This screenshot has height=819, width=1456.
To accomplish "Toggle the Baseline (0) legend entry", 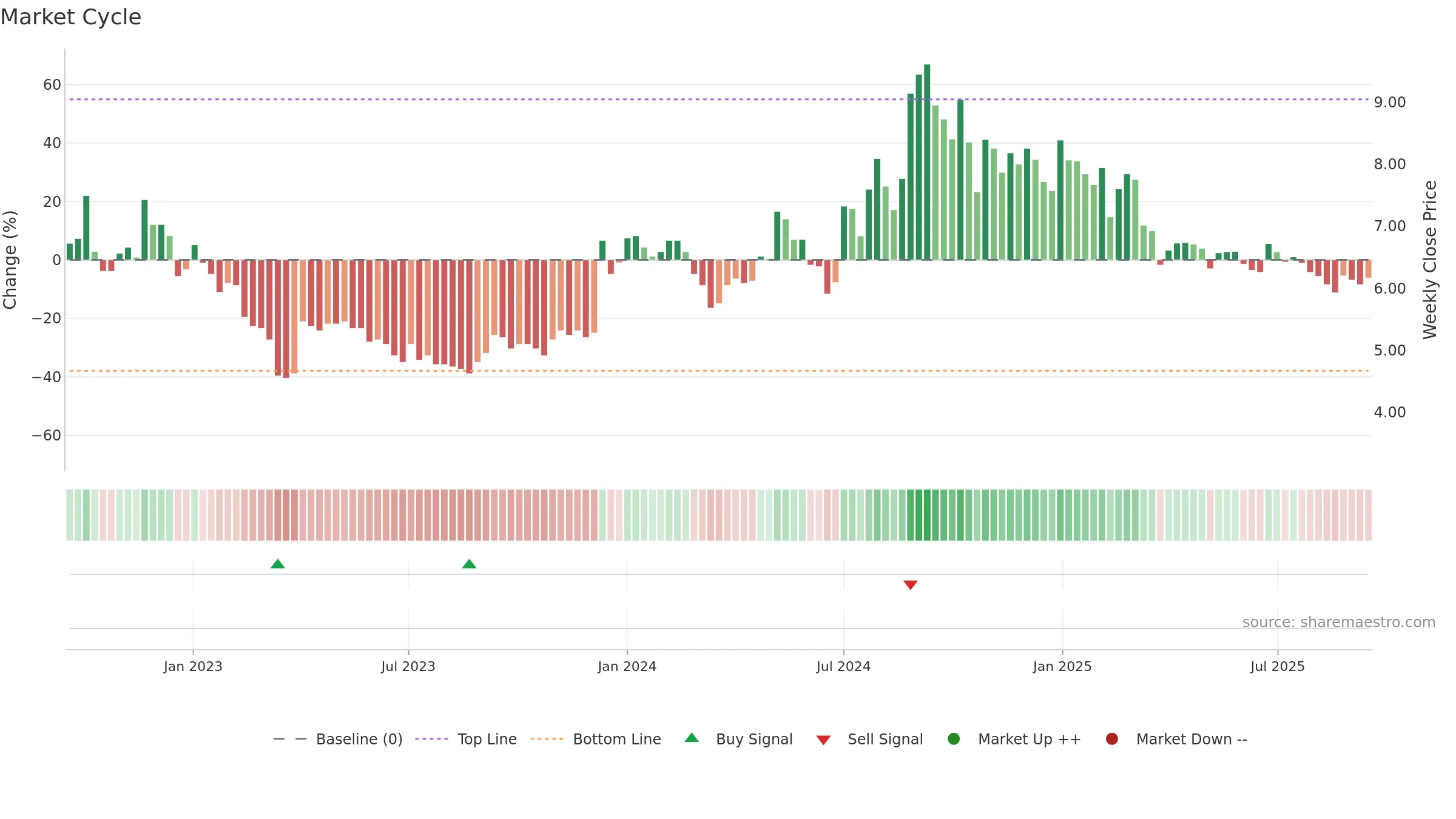I will coord(338,739).
